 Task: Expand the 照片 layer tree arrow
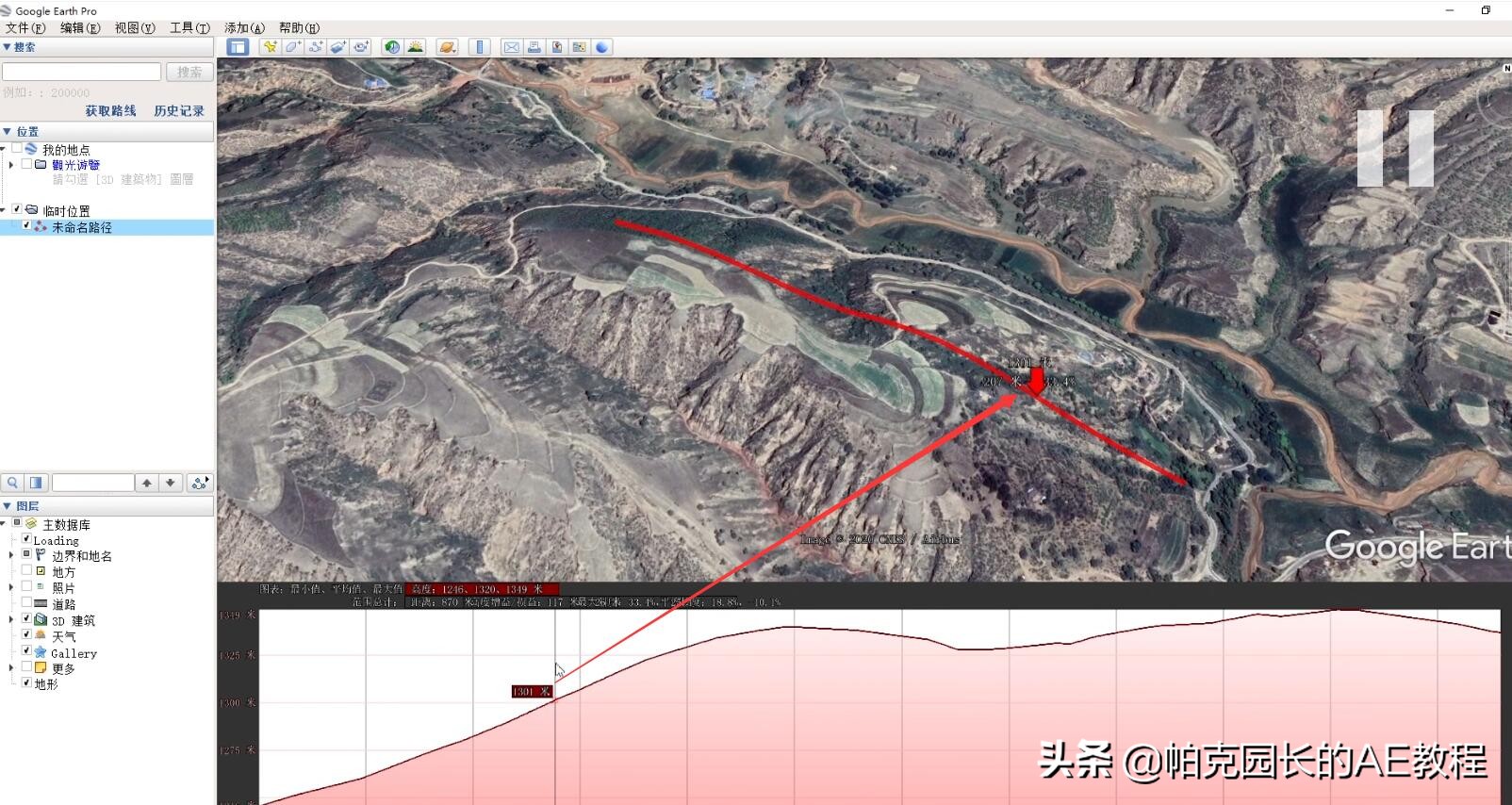point(11,588)
